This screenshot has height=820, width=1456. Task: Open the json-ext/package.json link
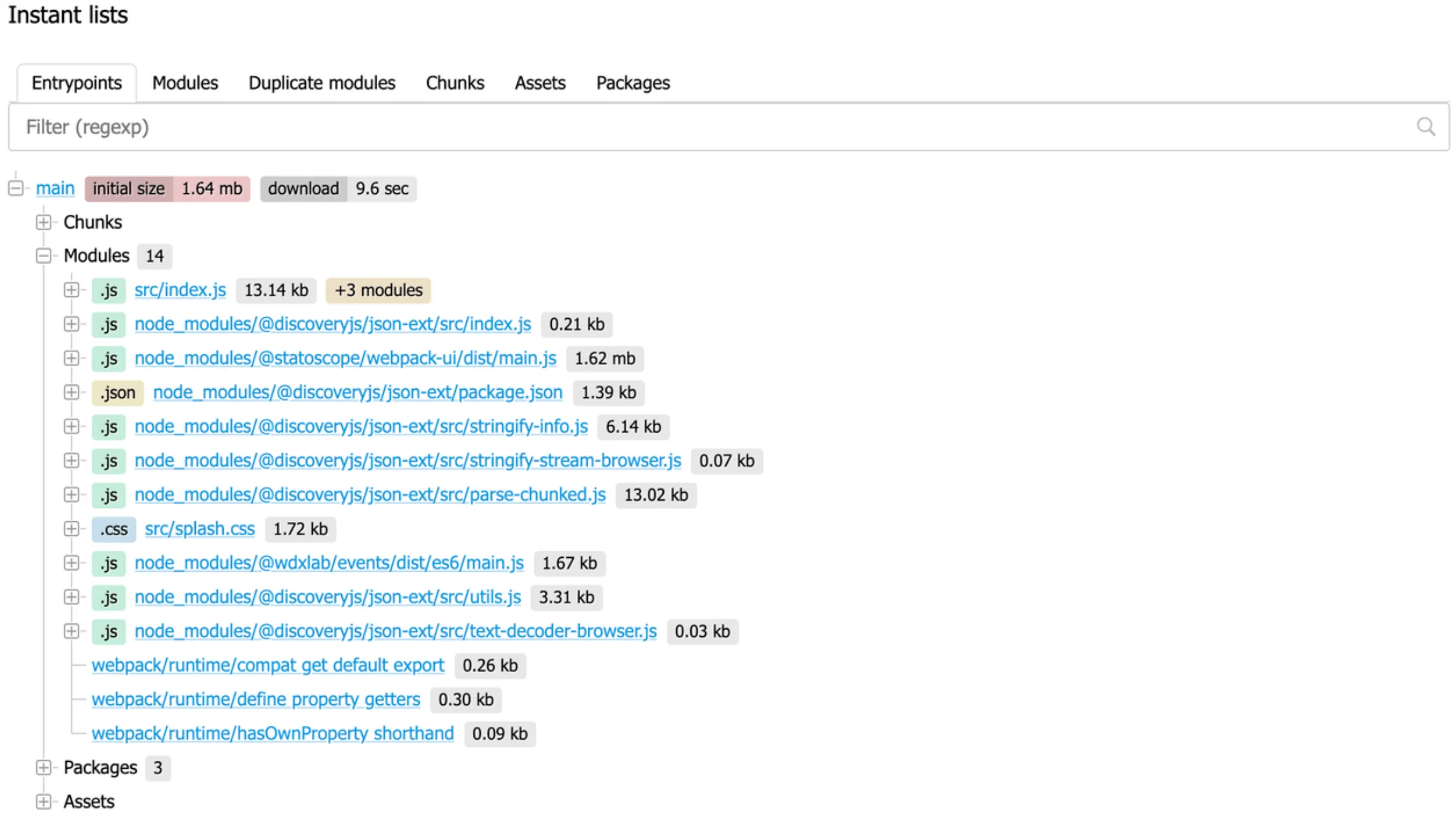coord(358,392)
